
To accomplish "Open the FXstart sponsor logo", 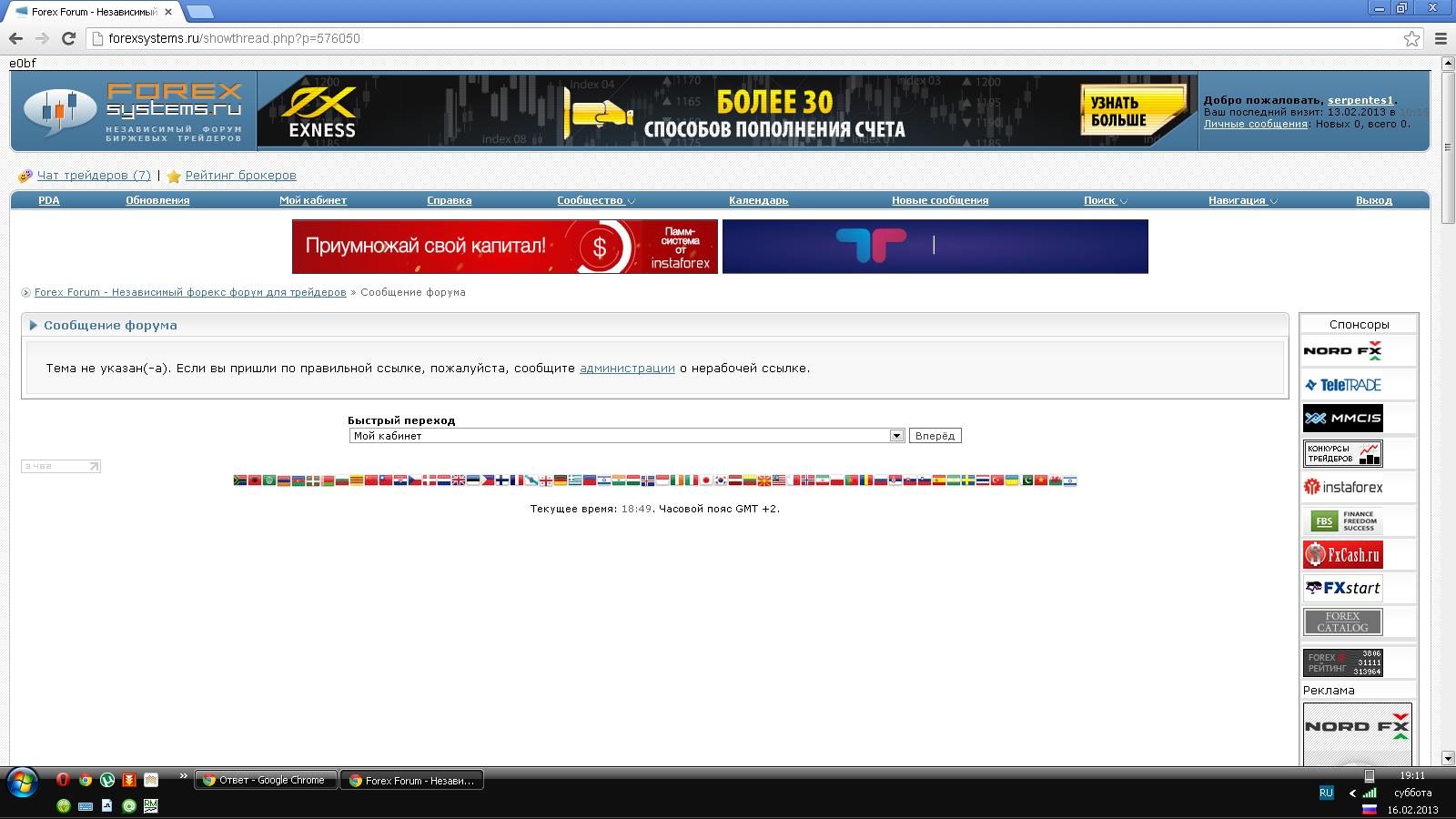I will click(1342, 588).
